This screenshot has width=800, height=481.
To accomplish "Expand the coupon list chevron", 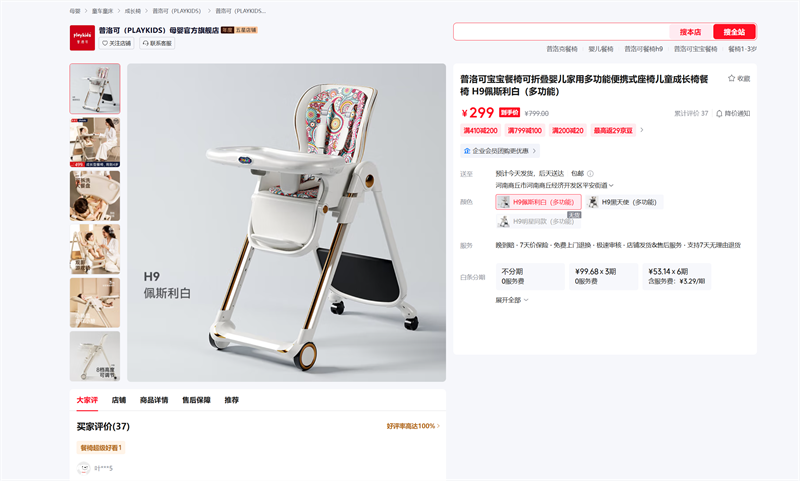I will tap(642, 130).
